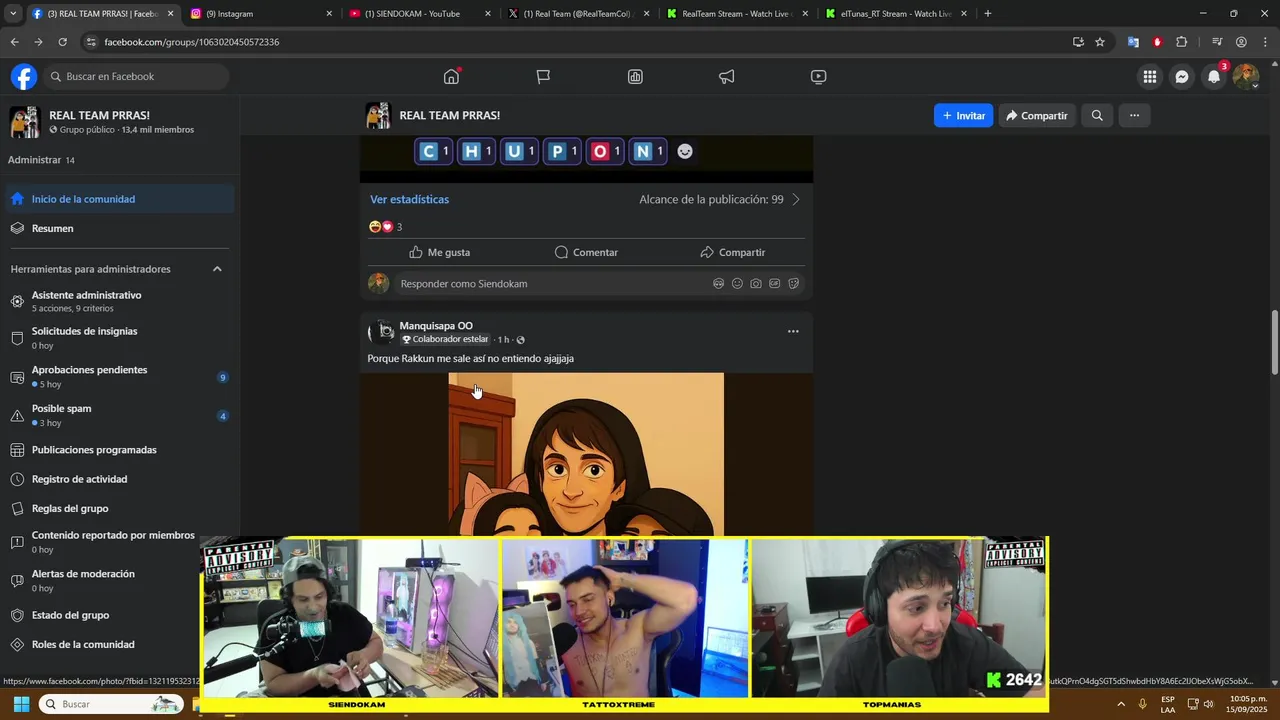
Task: Switch to Real Team X tab
Action: click(578, 14)
